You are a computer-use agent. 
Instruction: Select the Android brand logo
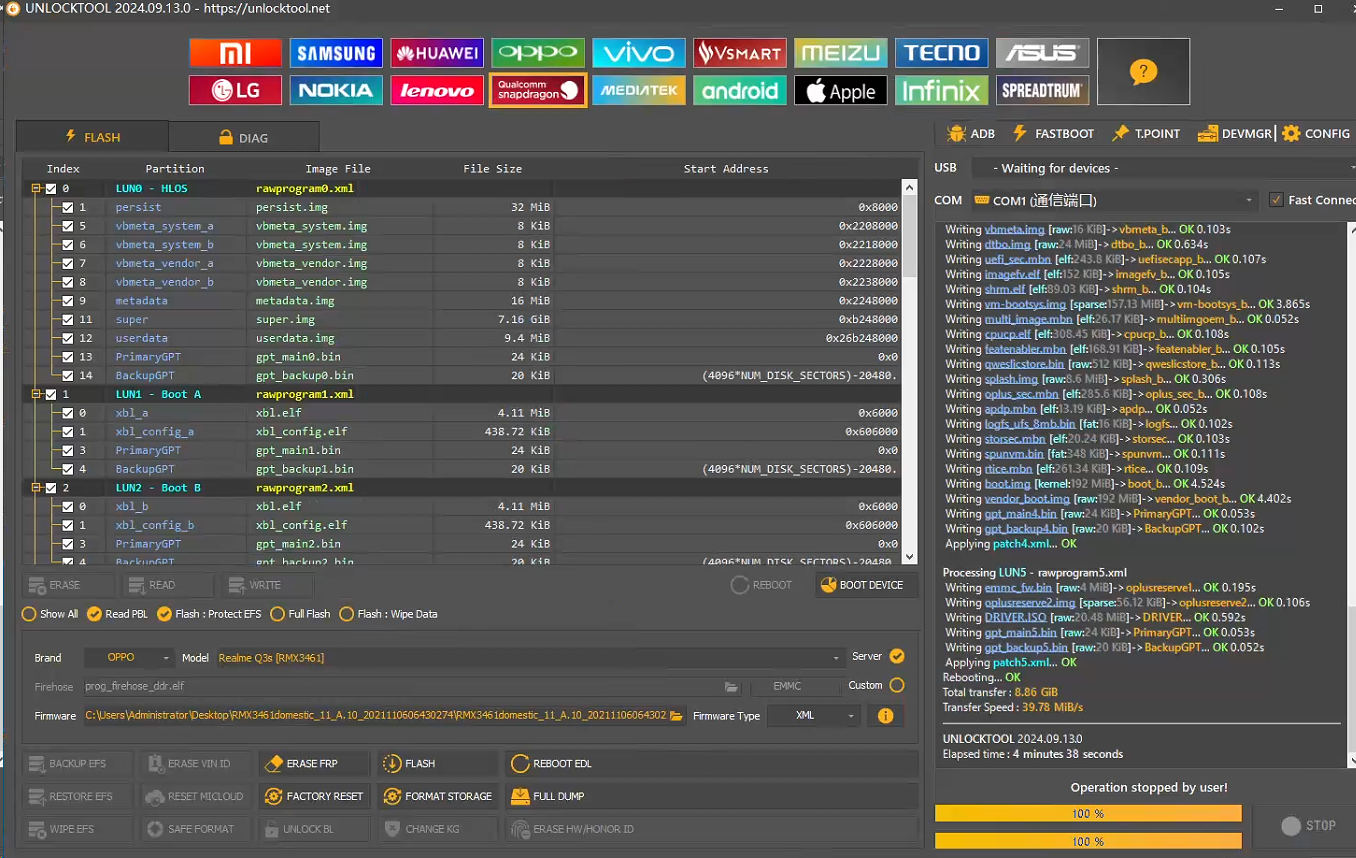740,91
